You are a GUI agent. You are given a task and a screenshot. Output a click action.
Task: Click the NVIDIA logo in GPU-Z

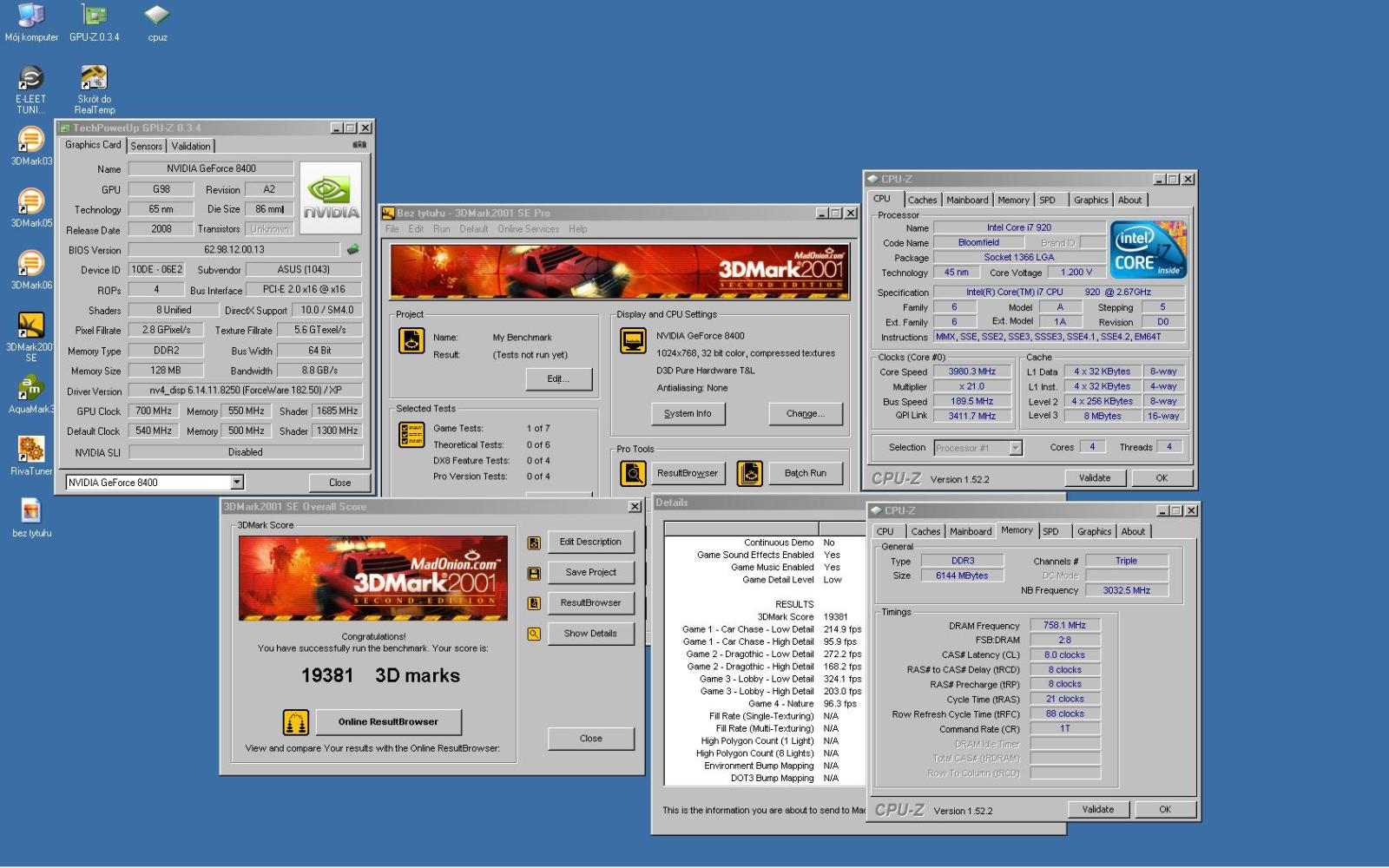click(x=330, y=198)
